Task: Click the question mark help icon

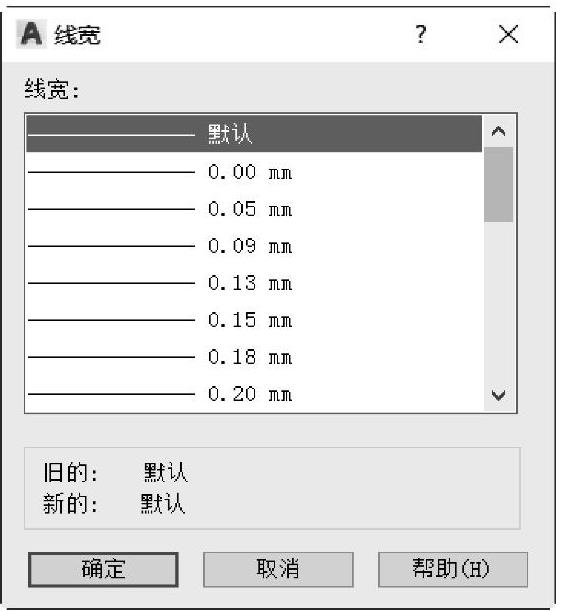Action: point(421,34)
